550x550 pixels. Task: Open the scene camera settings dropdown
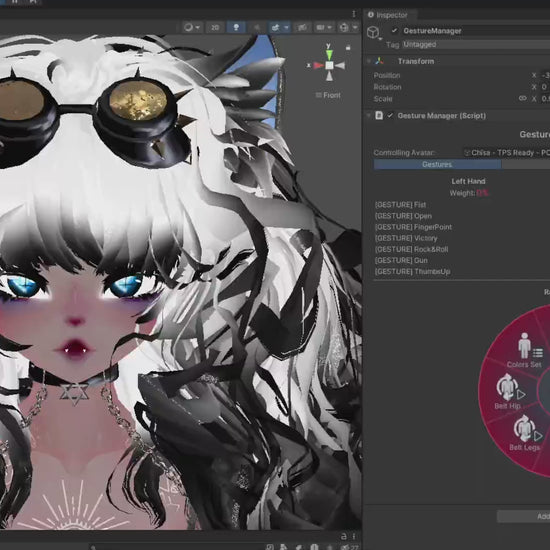pyautogui.click(x=324, y=27)
